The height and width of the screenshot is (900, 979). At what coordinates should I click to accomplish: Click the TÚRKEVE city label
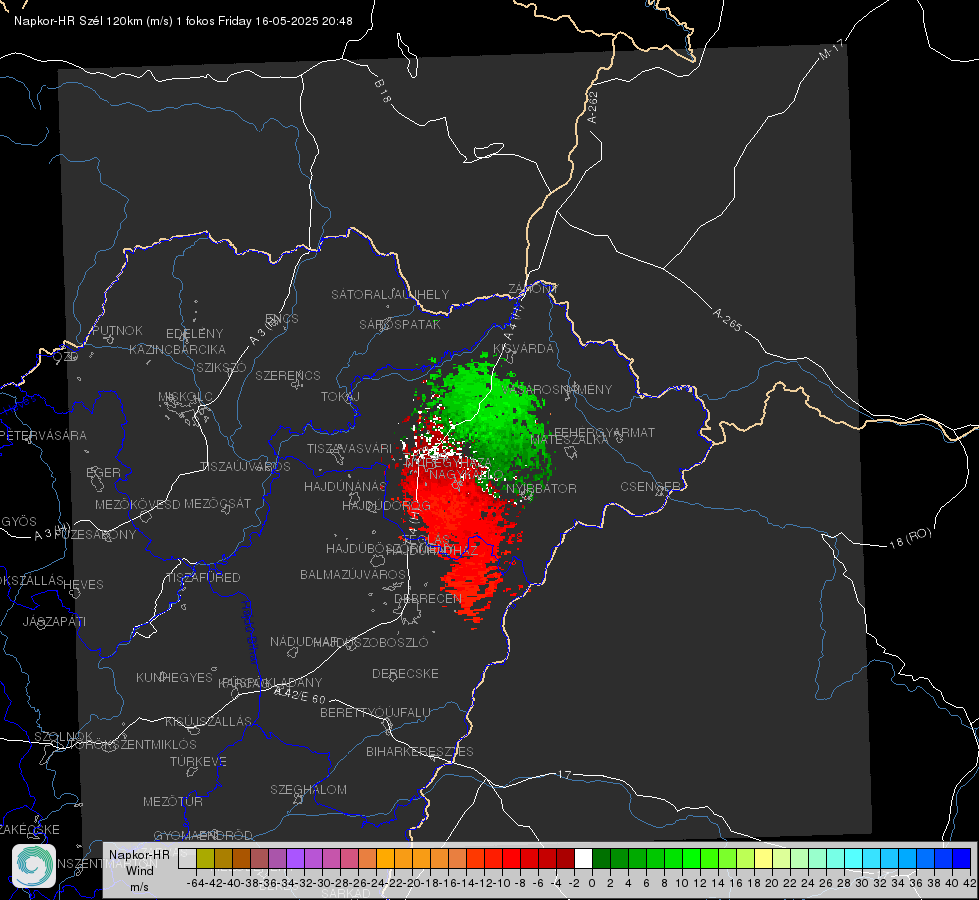pos(198,761)
